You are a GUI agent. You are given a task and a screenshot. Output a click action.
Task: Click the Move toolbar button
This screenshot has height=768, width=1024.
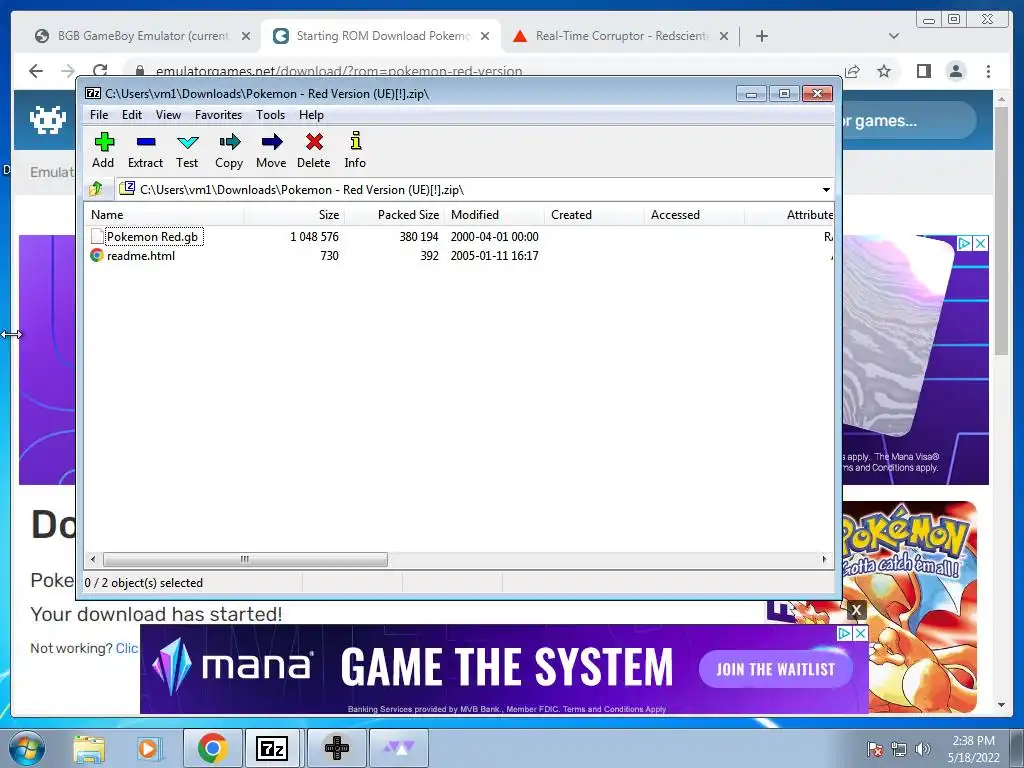[x=271, y=150]
